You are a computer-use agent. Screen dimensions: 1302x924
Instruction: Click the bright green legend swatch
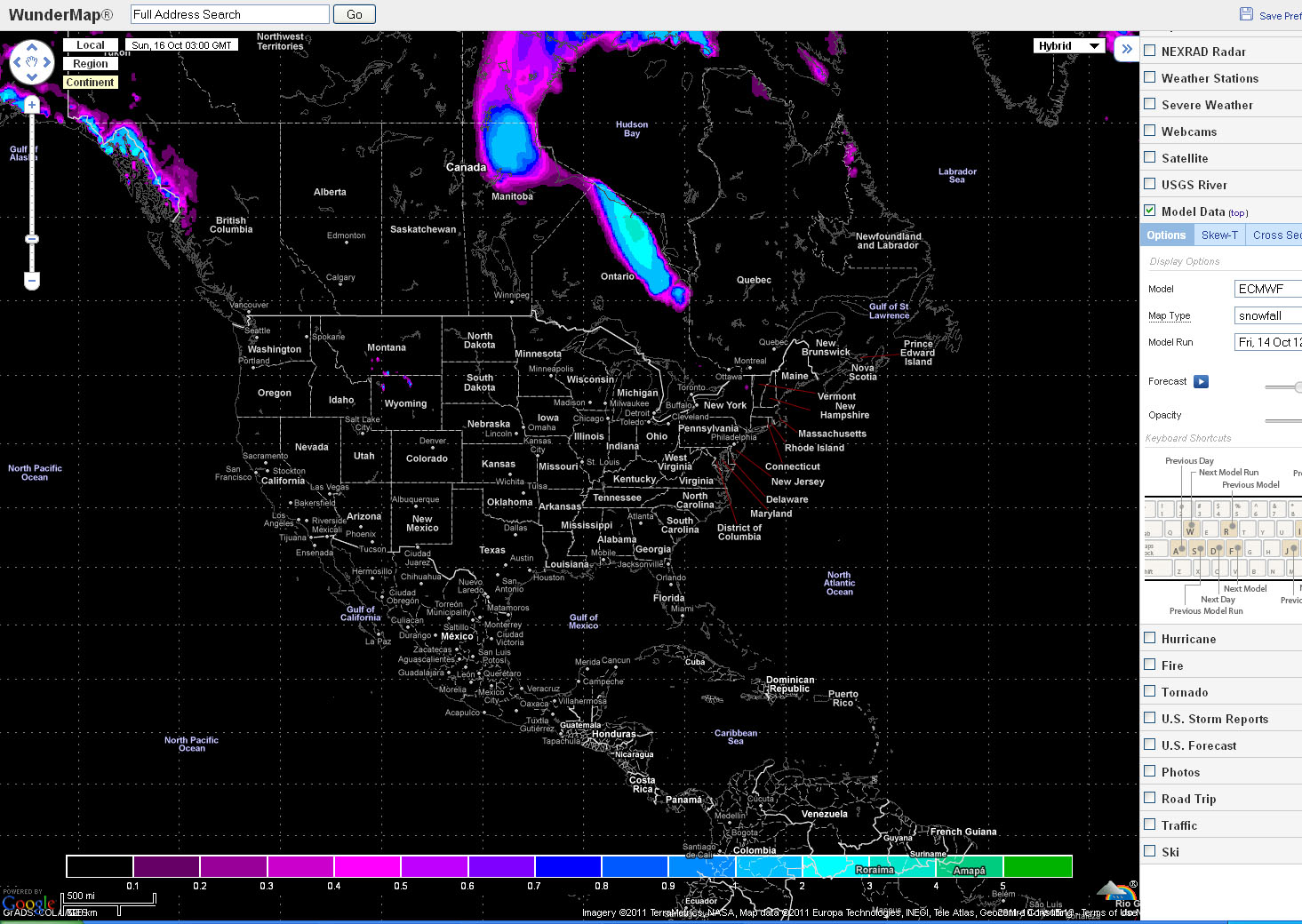point(1037,866)
